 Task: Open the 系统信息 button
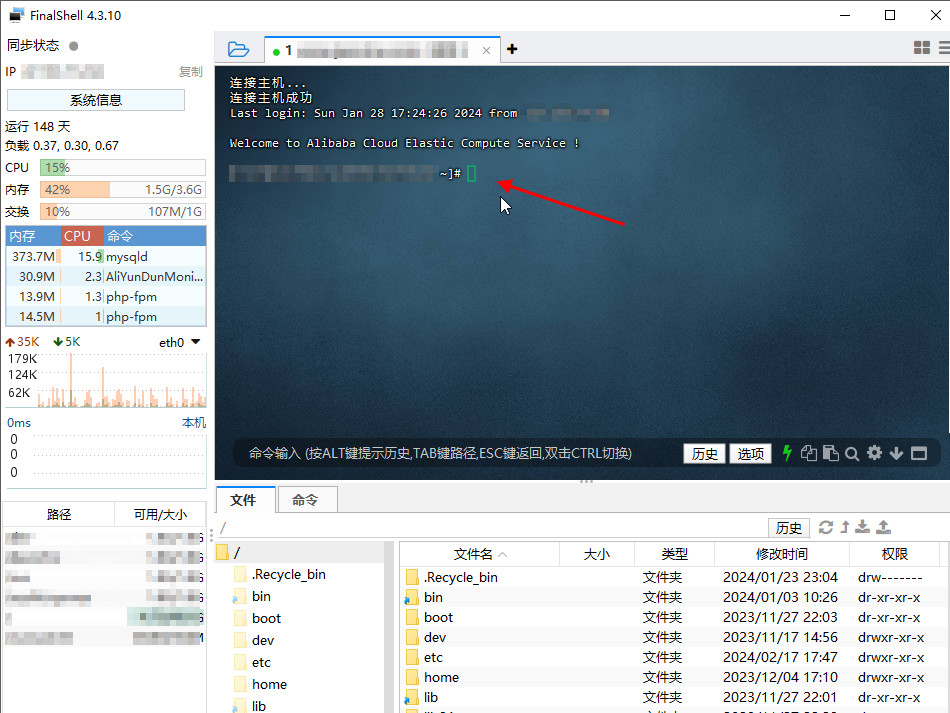click(x=96, y=100)
